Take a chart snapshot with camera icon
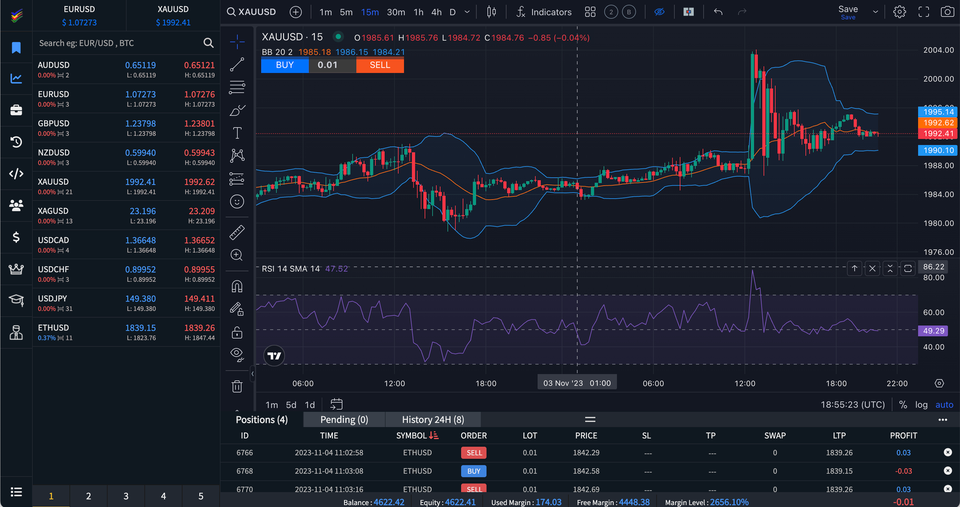This screenshot has width=960, height=507. point(947,12)
